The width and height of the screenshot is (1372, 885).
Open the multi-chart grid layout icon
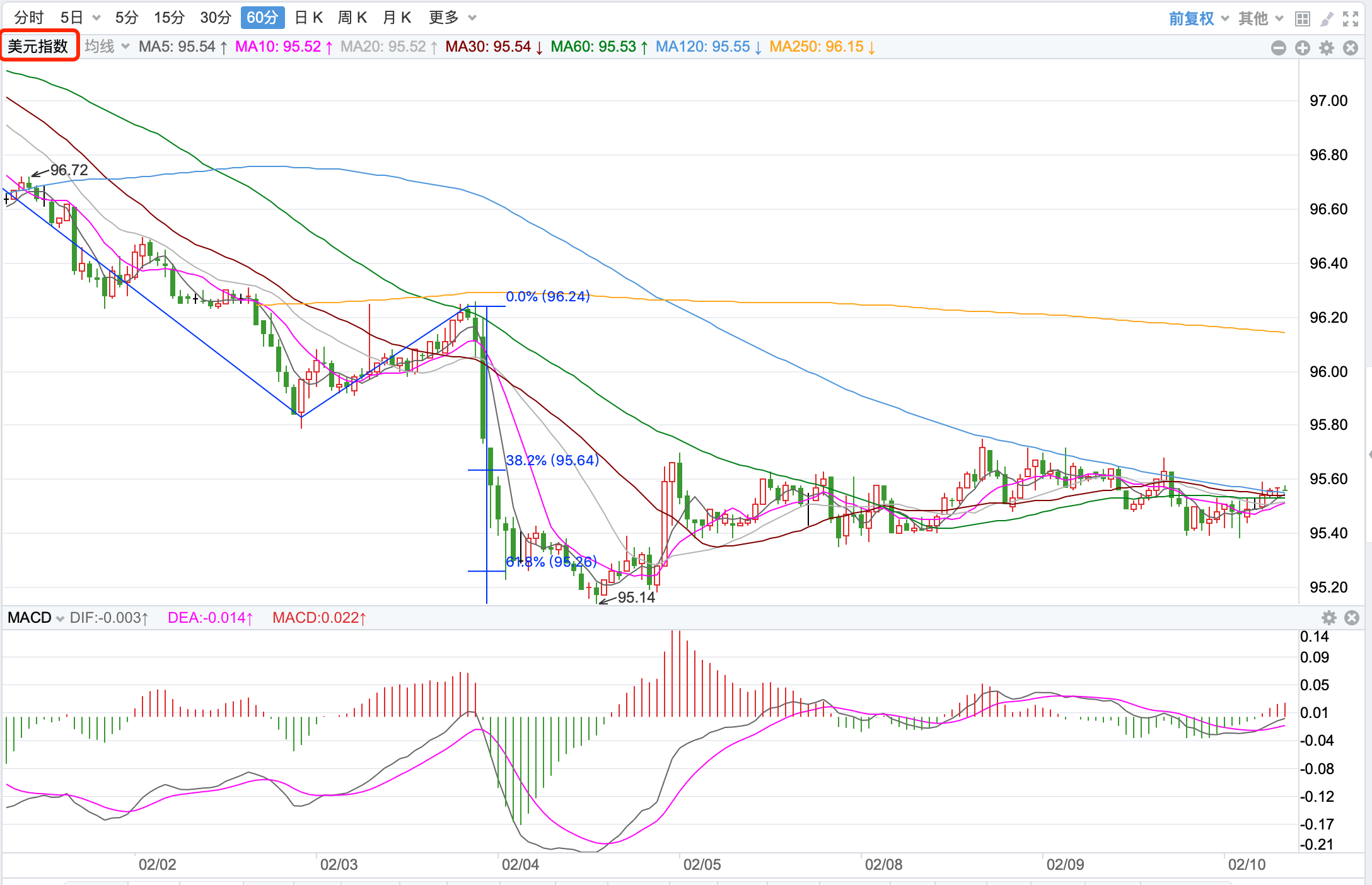[x=1303, y=19]
